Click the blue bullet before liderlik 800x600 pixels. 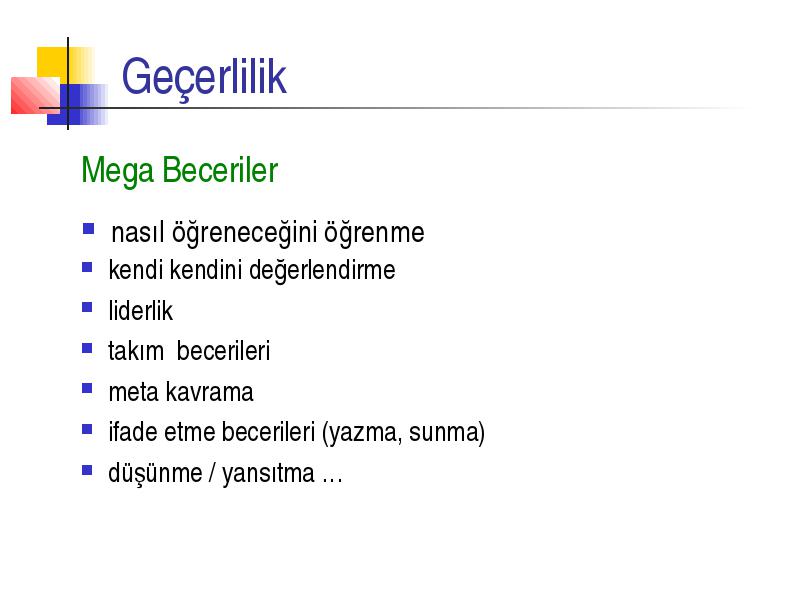click(x=87, y=307)
